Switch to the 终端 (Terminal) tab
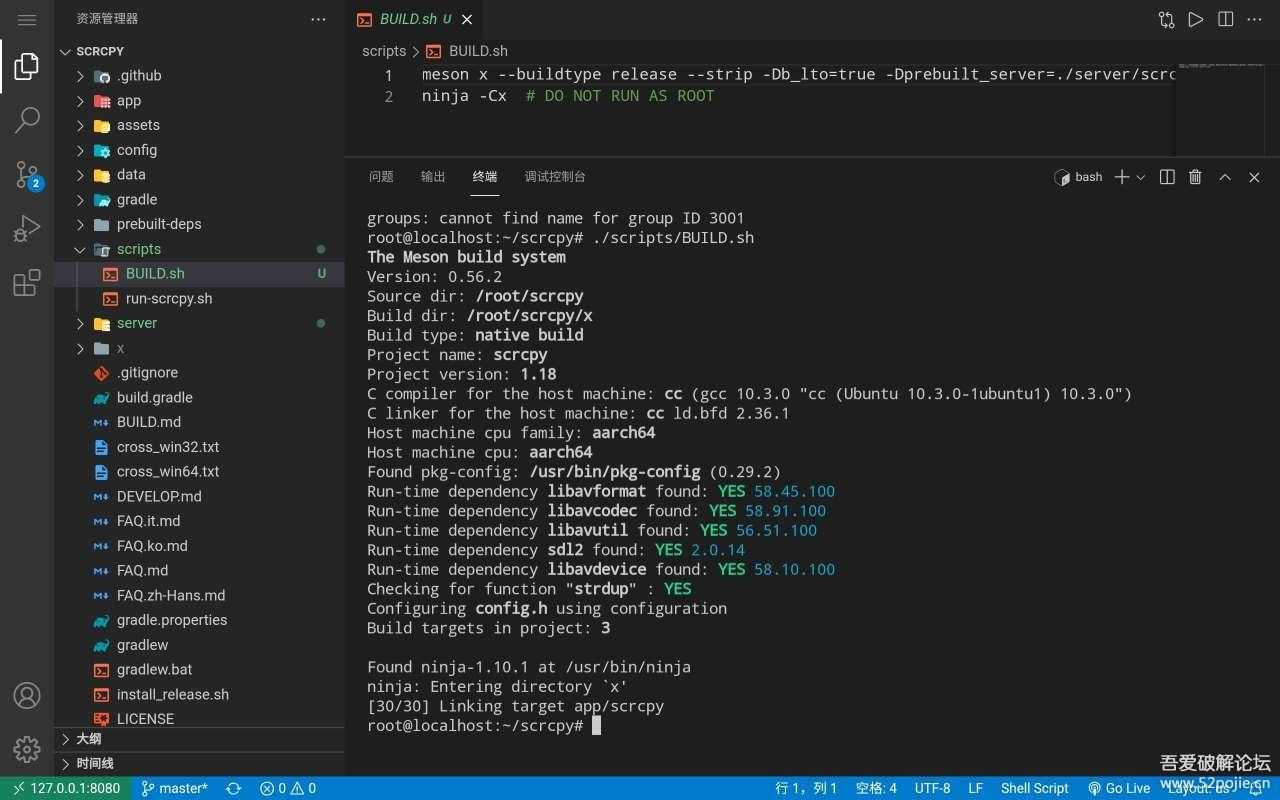Image resolution: width=1280 pixels, height=800 pixels. click(485, 177)
